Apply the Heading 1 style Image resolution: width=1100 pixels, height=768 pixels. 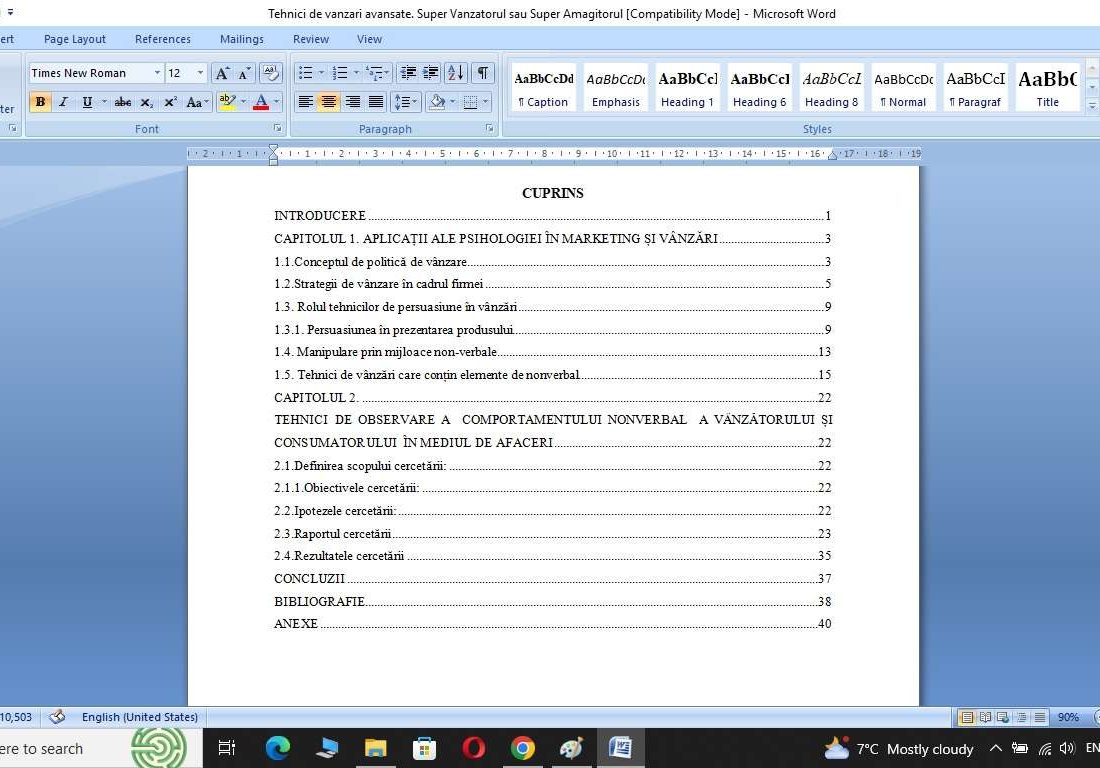click(x=687, y=88)
